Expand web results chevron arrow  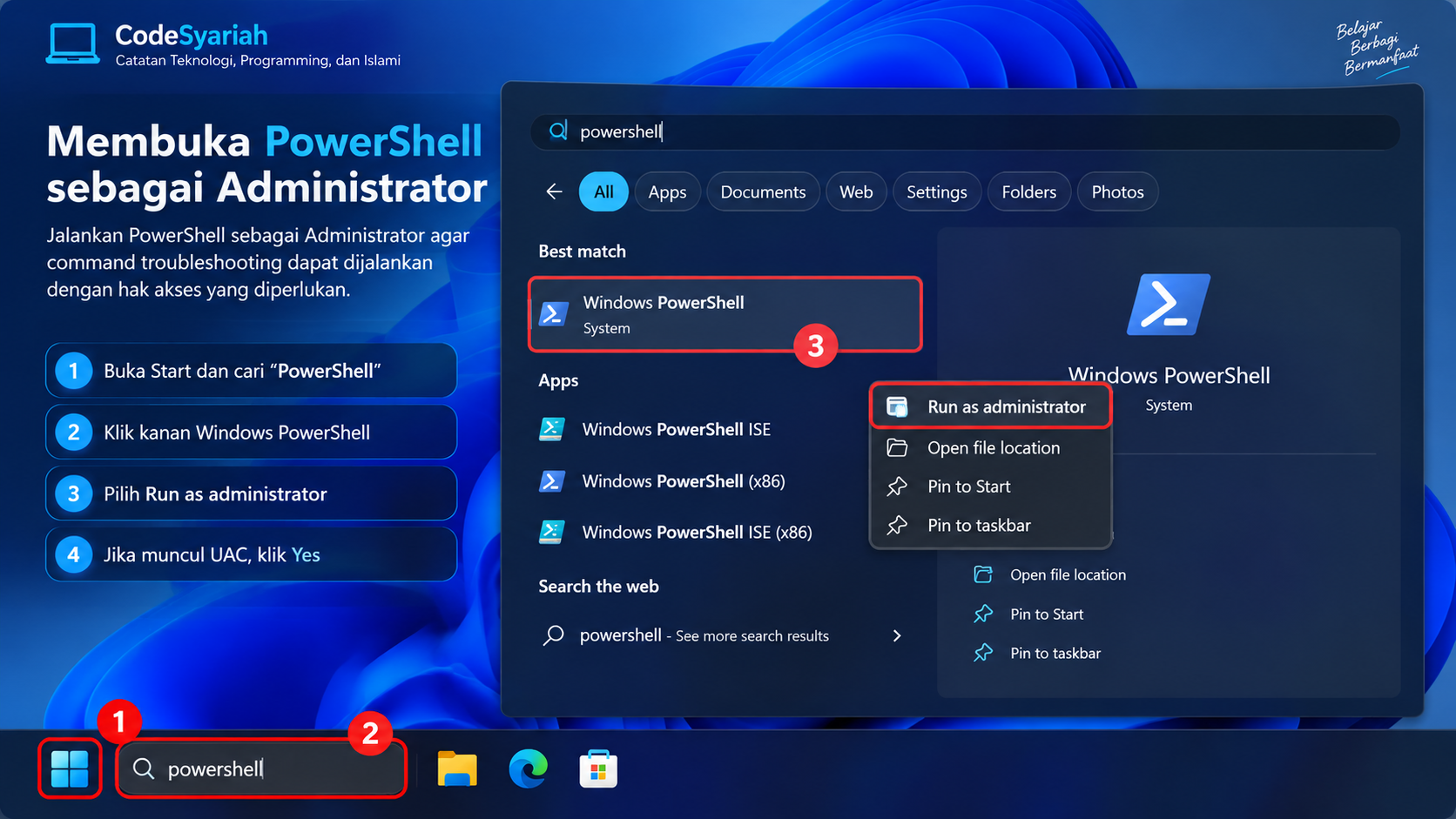click(897, 635)
